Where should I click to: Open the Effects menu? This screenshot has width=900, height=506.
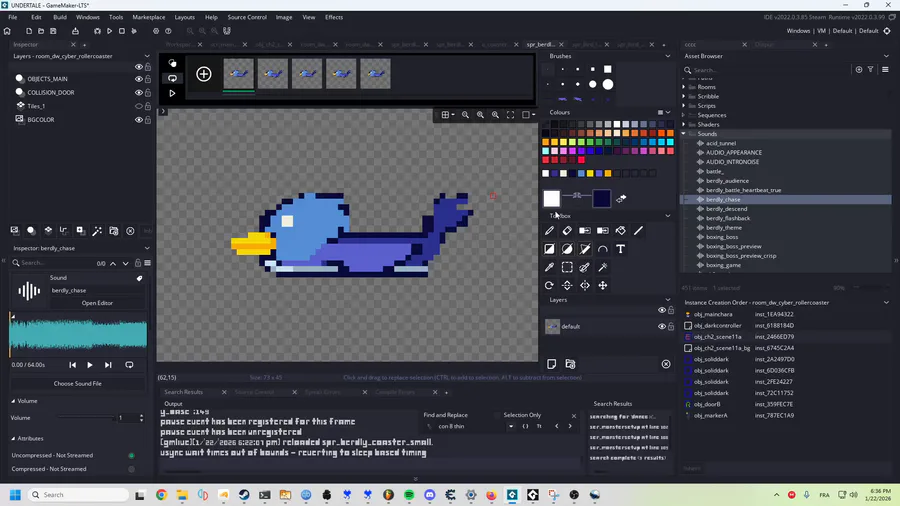point(334,17)
